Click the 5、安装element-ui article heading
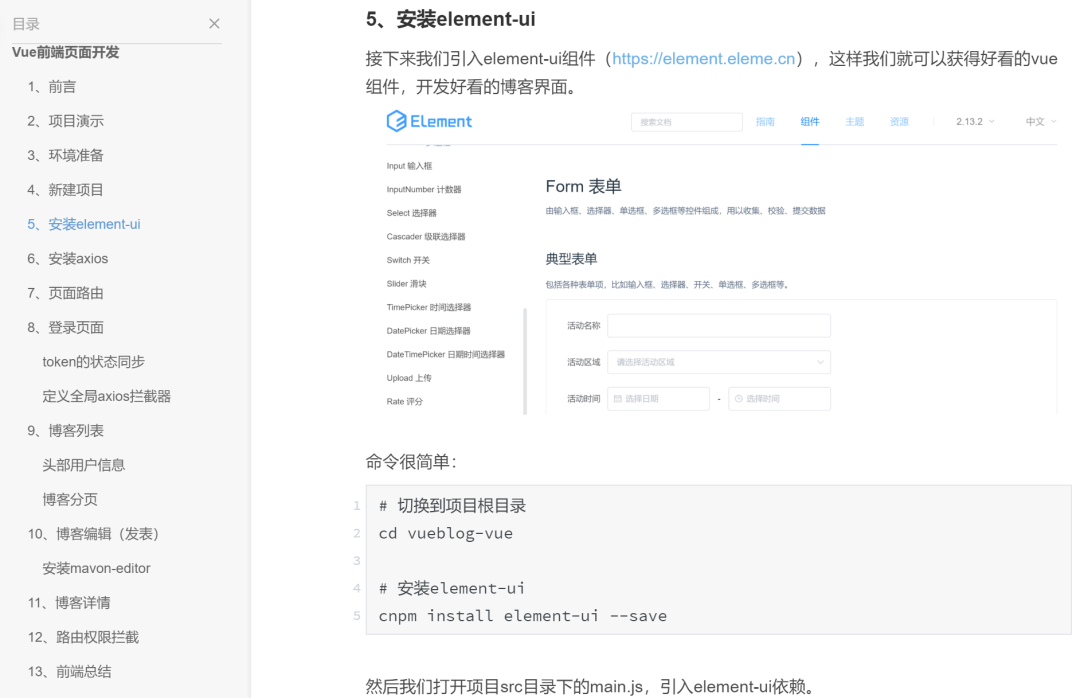 coord(450,19)
